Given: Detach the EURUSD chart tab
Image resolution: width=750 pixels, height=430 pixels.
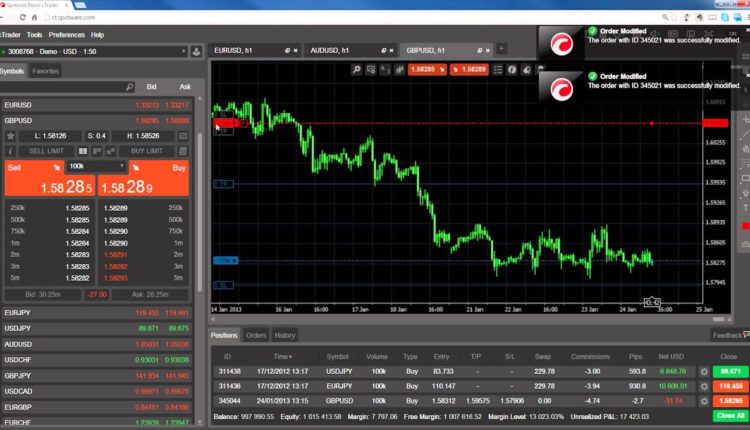Looking at the screenshot, I should pyautogui.click(x=287, y=50).
